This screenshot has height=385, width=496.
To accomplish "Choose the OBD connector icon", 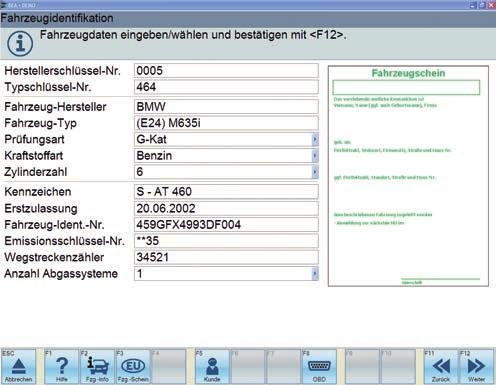I will pos(319,366).
